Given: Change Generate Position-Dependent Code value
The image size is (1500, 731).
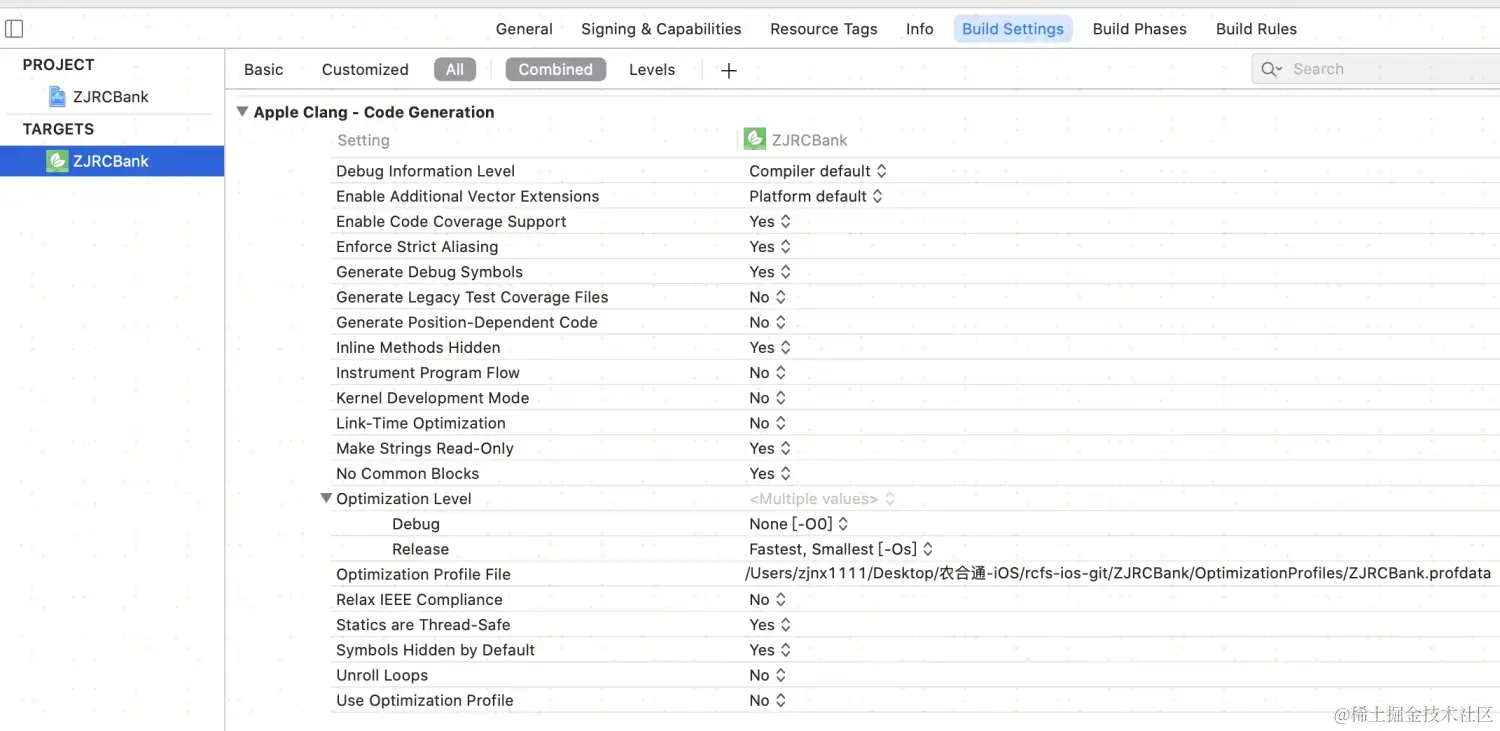Looking at the screenshot, I should [x=768, y=322].
